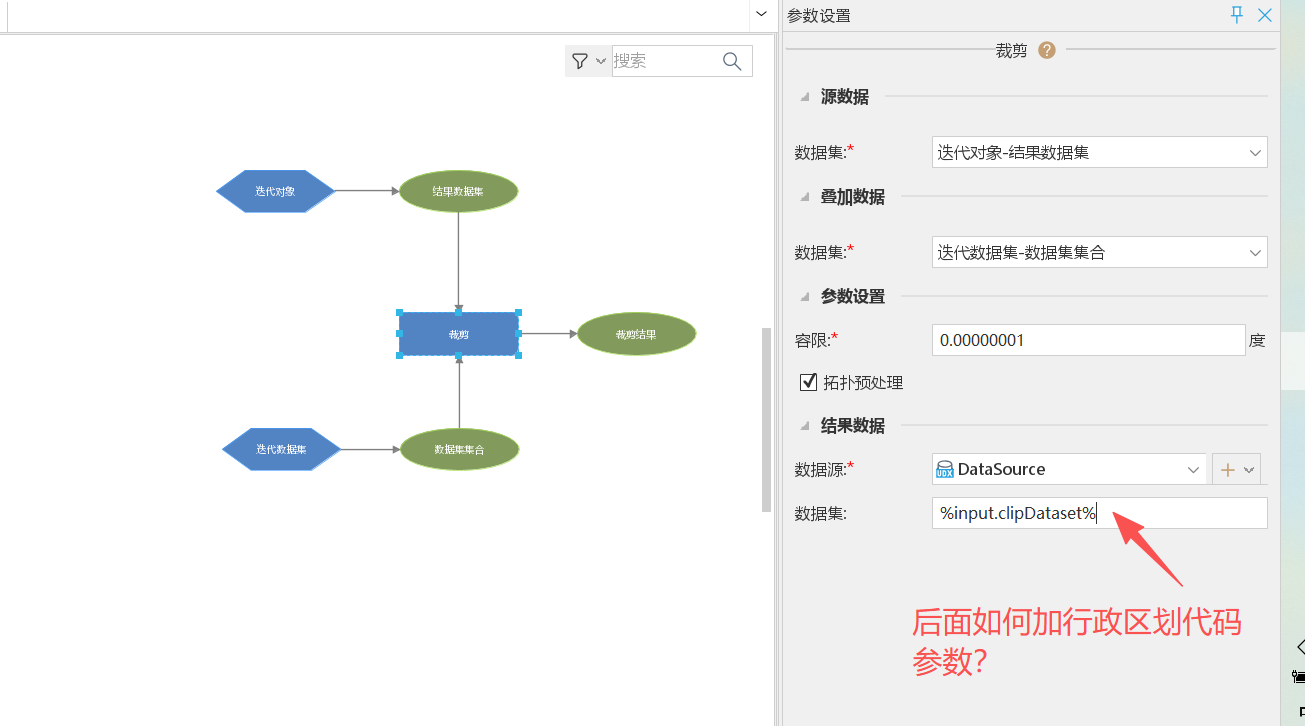The width and height of the screenshot is (1305, 726).
Task: Open help for 裁剪 tool
Action: coord(1047,50)
